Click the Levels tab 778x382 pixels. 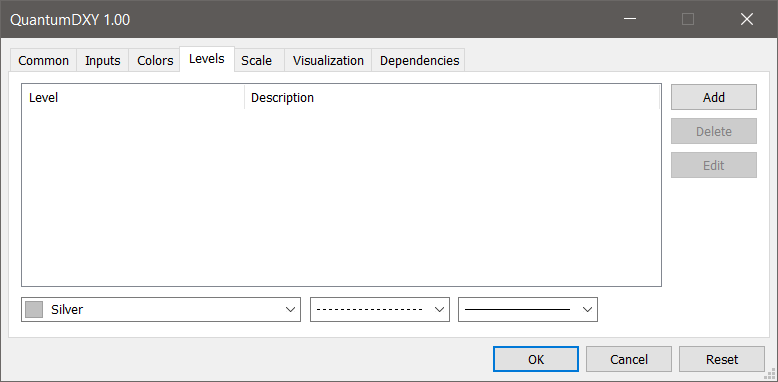tap(207, 59)
